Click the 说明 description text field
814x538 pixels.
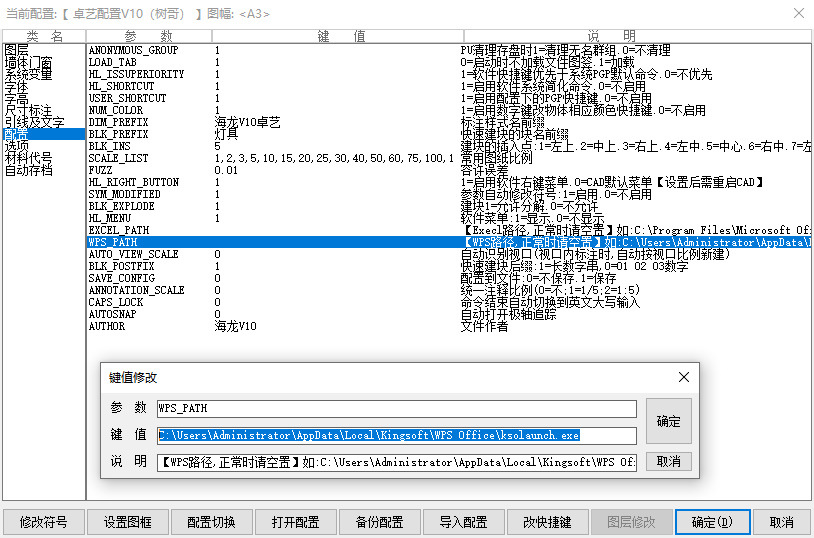tap(396, 462)
